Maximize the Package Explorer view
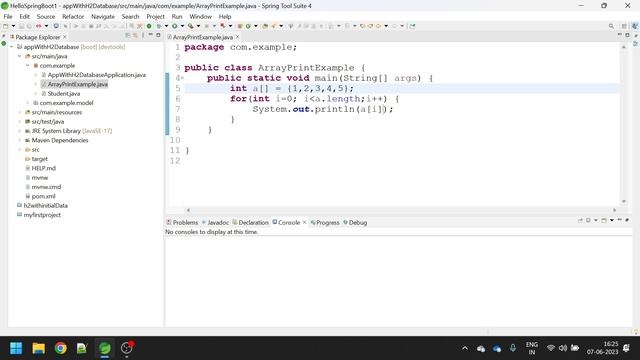The width and height of the screenshot is (640, 360). (x=158, y=36)
